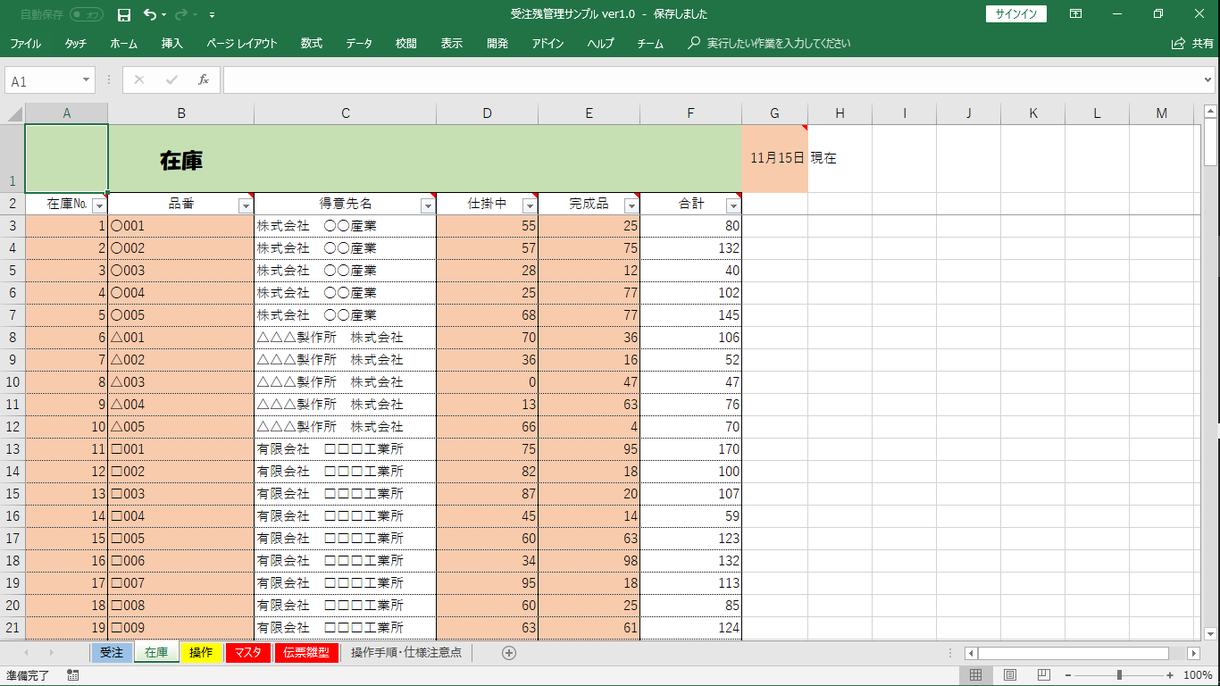The image size is (1220, 686).
Task: Expand the Name Box dropdown arrow
Action: point(86,80)
